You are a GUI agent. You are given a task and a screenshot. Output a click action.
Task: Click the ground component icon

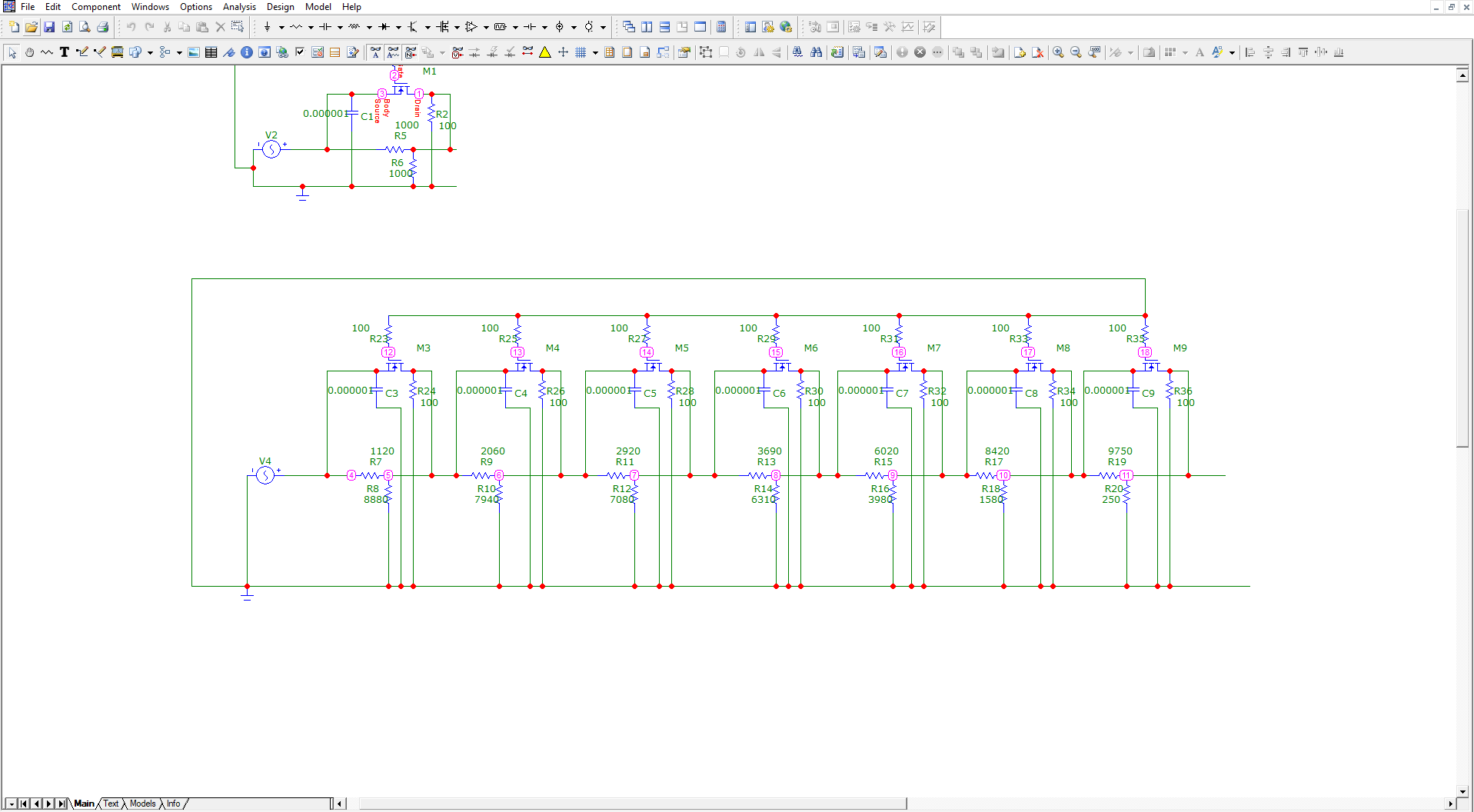267,27
